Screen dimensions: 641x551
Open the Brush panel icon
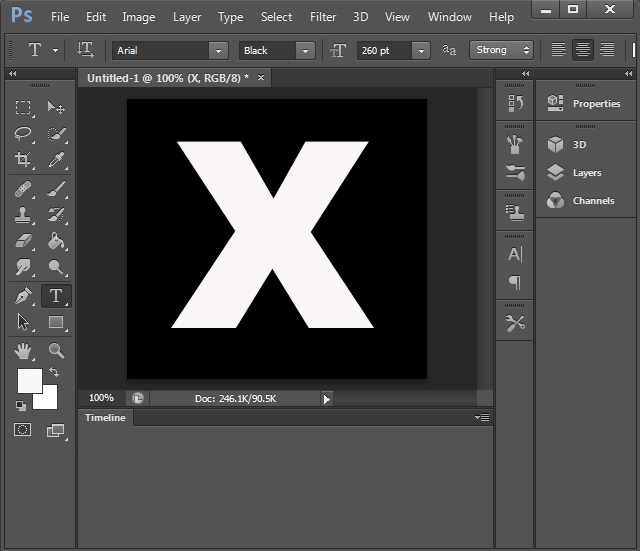515,172
